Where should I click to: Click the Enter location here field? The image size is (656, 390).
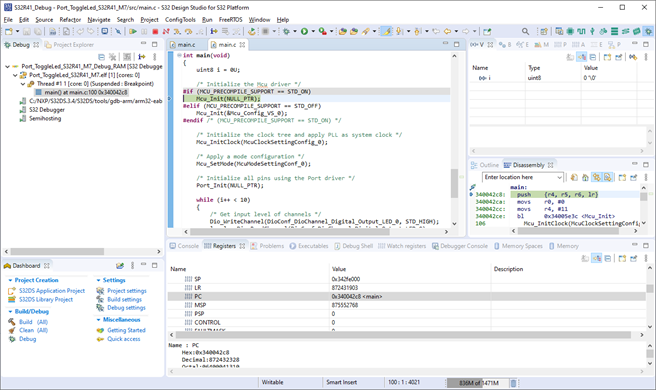click(522, 177)
